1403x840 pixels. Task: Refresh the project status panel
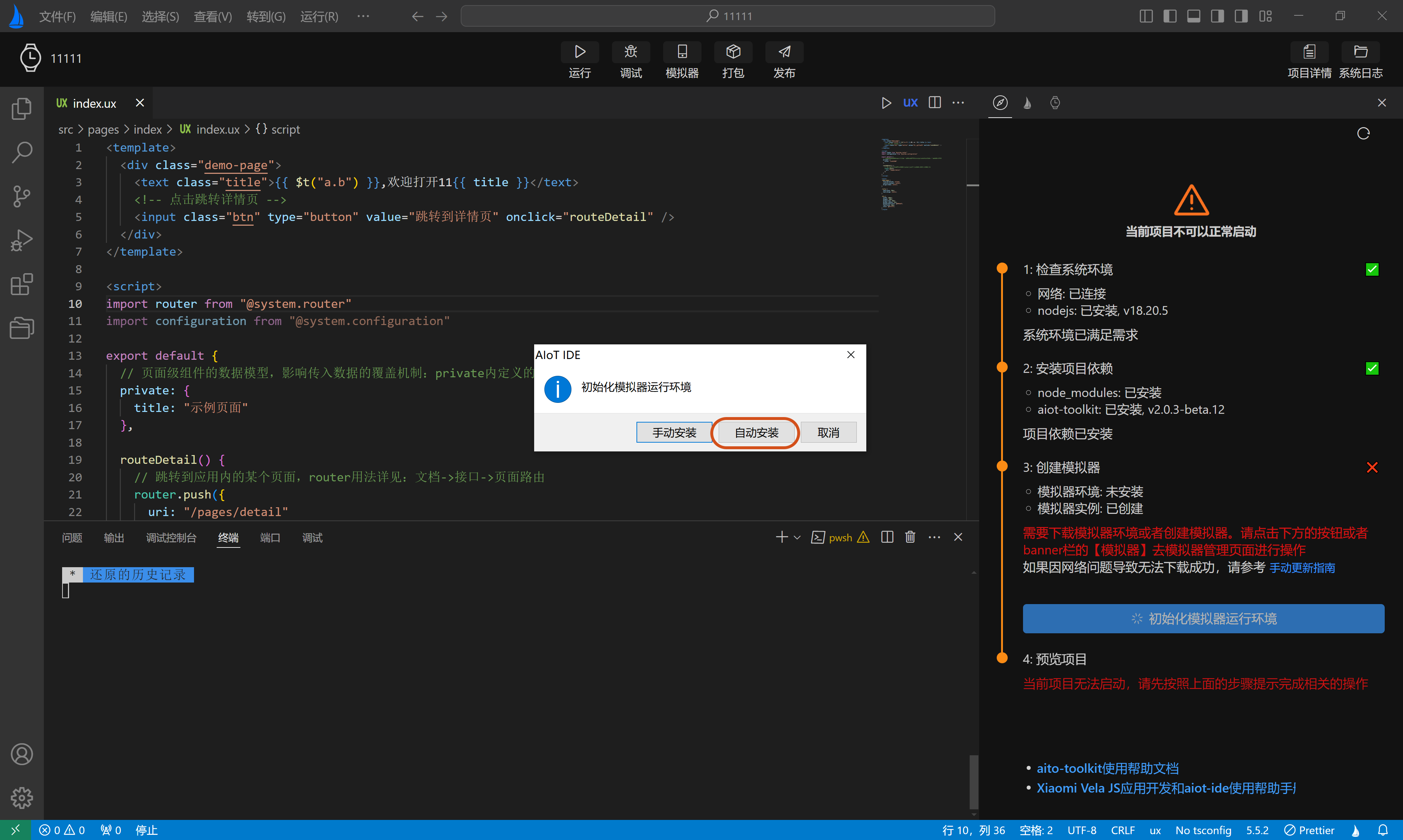(x=1363, y=134)
